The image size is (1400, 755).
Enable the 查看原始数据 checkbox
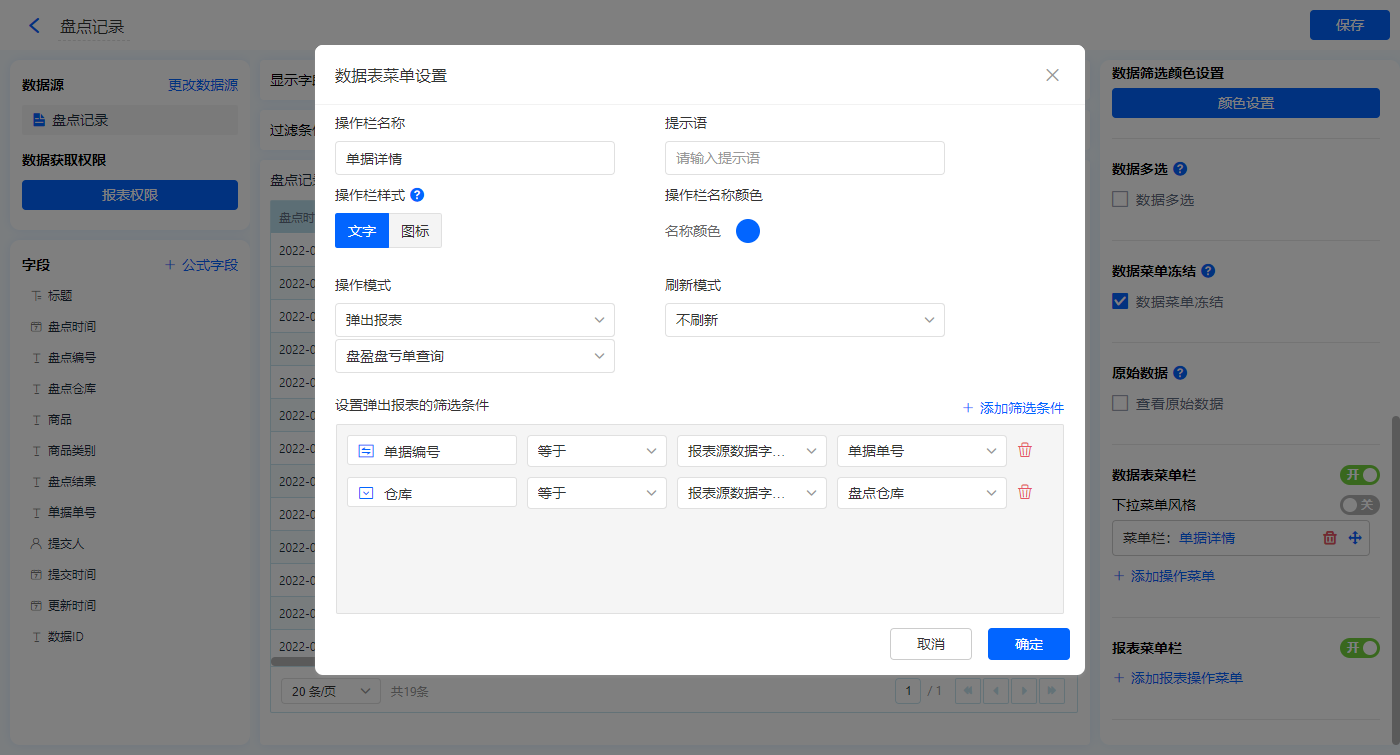coord(1121,404)
